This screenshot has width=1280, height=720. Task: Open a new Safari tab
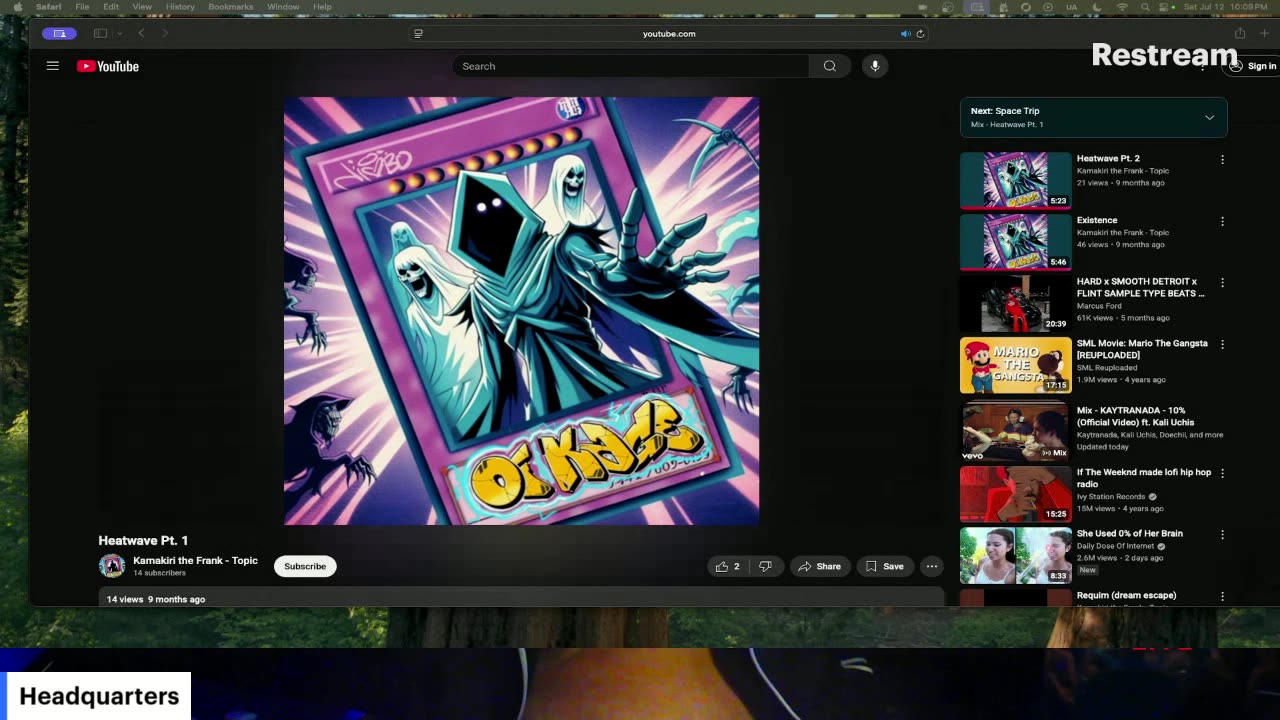coord(1264,33)
